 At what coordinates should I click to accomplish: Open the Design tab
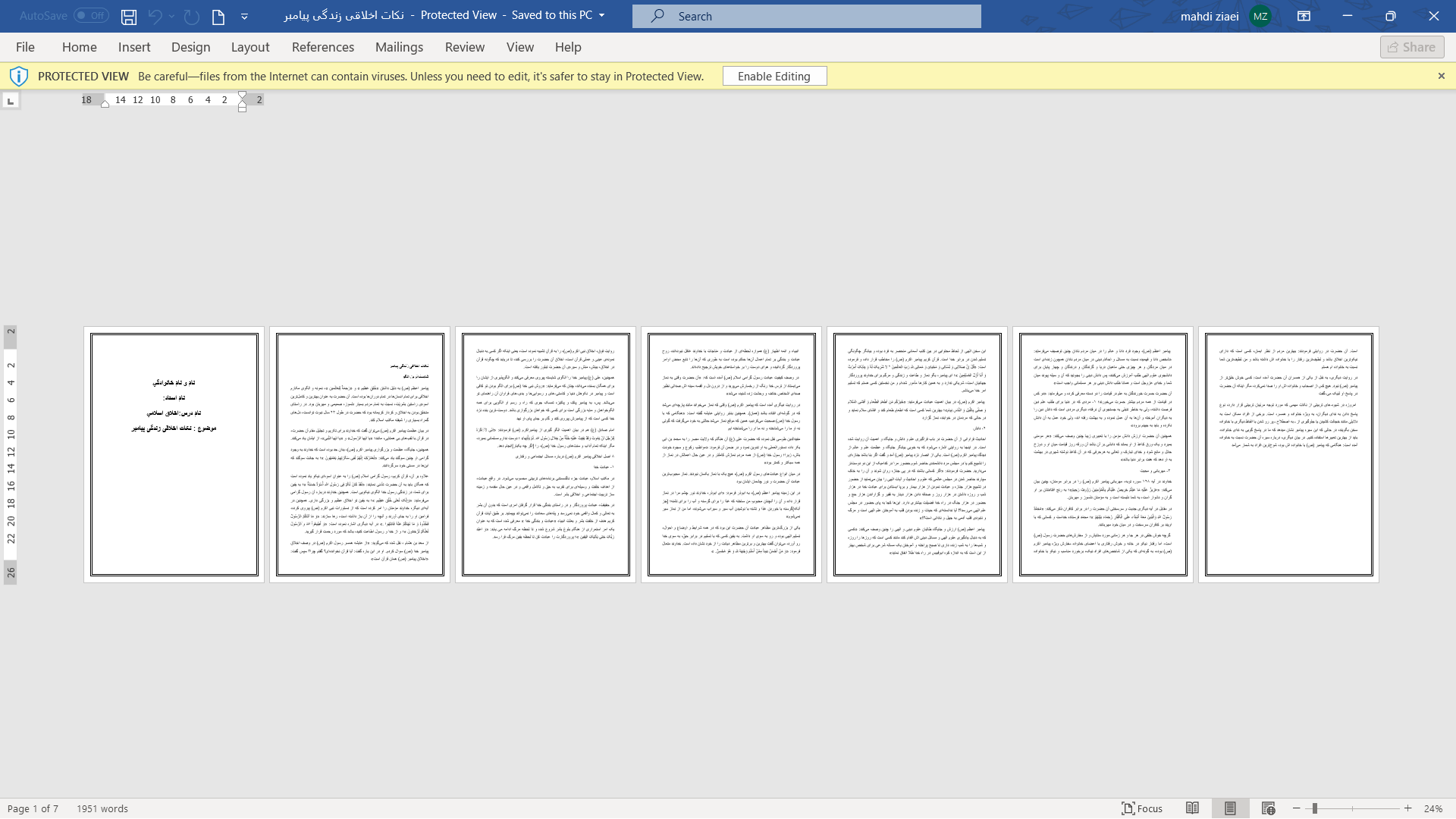tap(190, 47)
